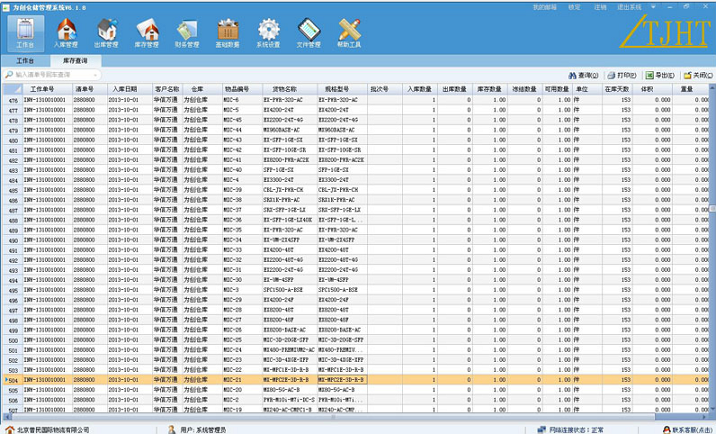Click horizontal scrollbar left arrow

[x=6, y=417]
